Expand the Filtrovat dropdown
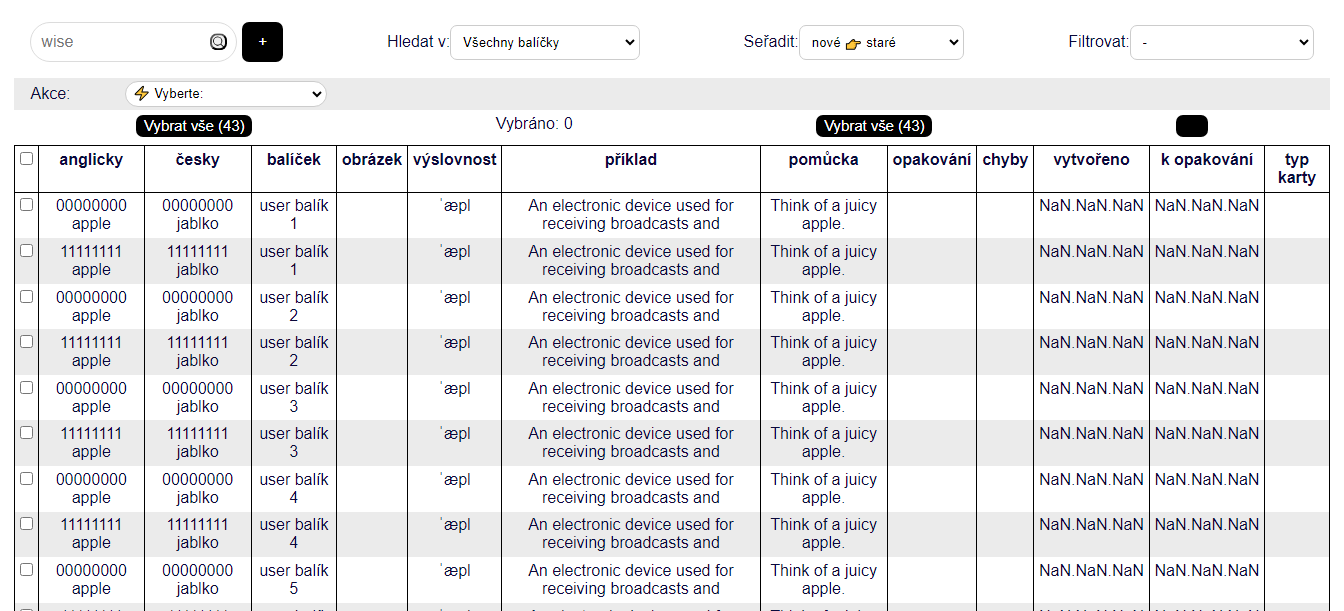 [x=1221, y=42]
